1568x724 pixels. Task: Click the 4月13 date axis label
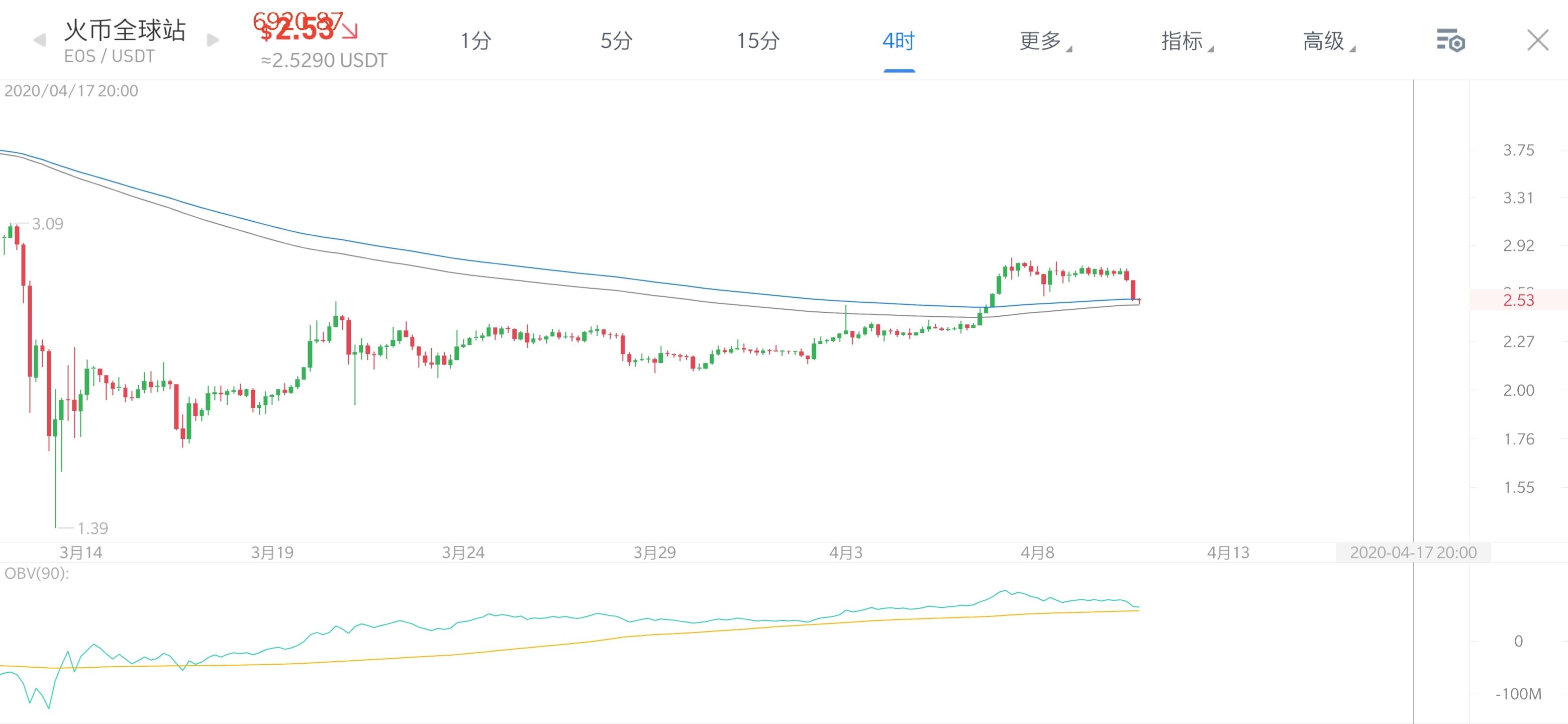(1228, 552)
